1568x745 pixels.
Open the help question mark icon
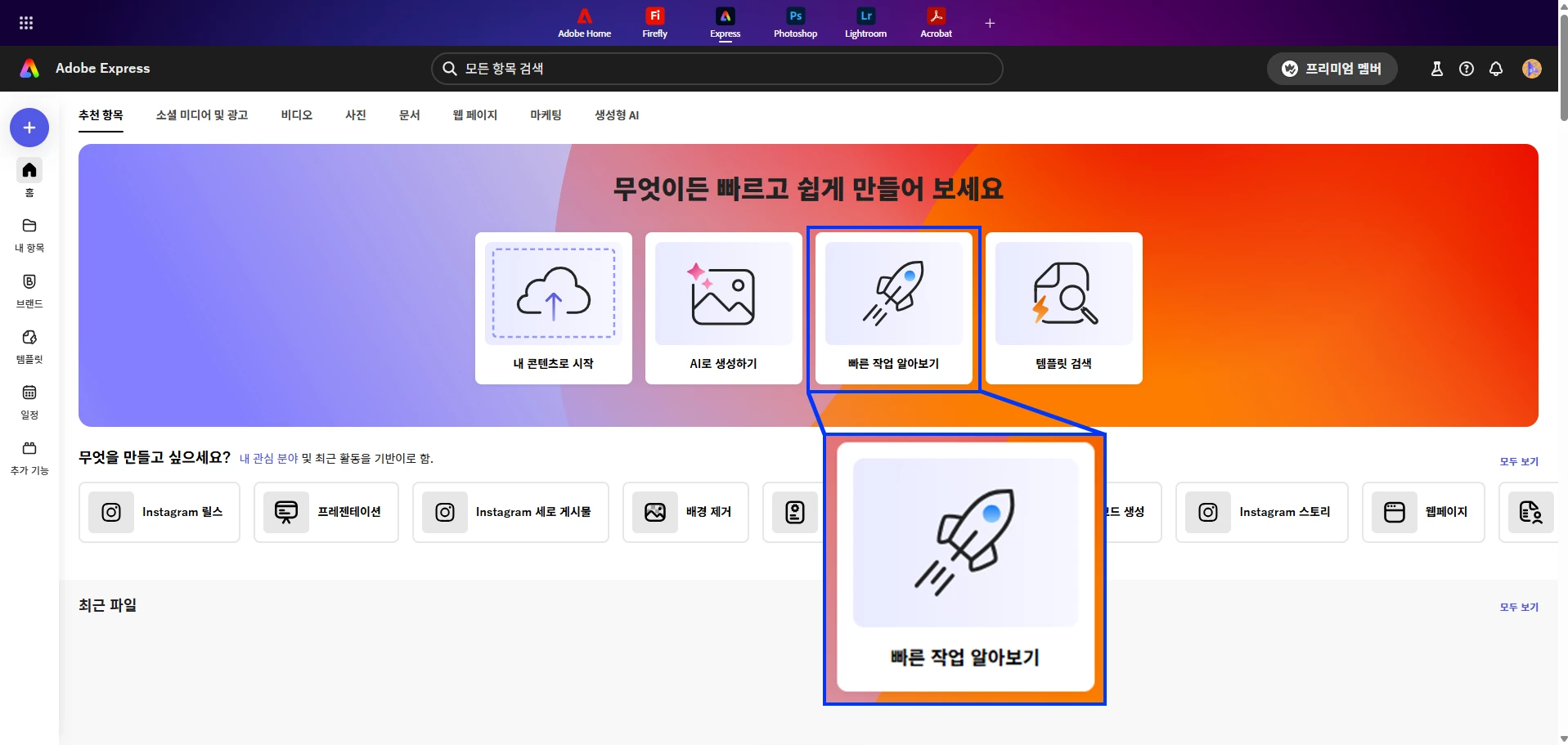pyautogui.click(x=1467, y=69)
